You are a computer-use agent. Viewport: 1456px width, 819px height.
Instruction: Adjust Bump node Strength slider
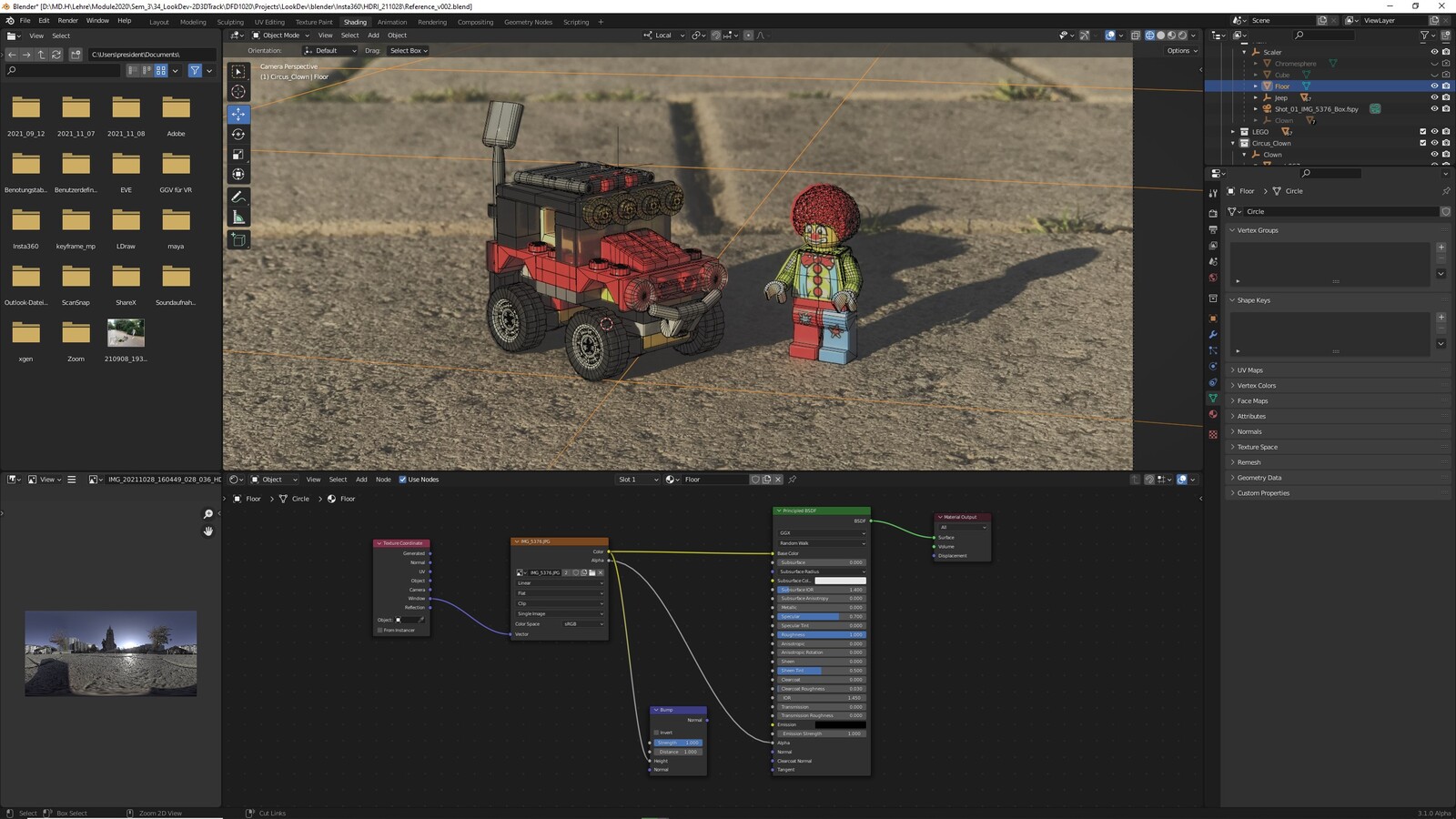678,743
